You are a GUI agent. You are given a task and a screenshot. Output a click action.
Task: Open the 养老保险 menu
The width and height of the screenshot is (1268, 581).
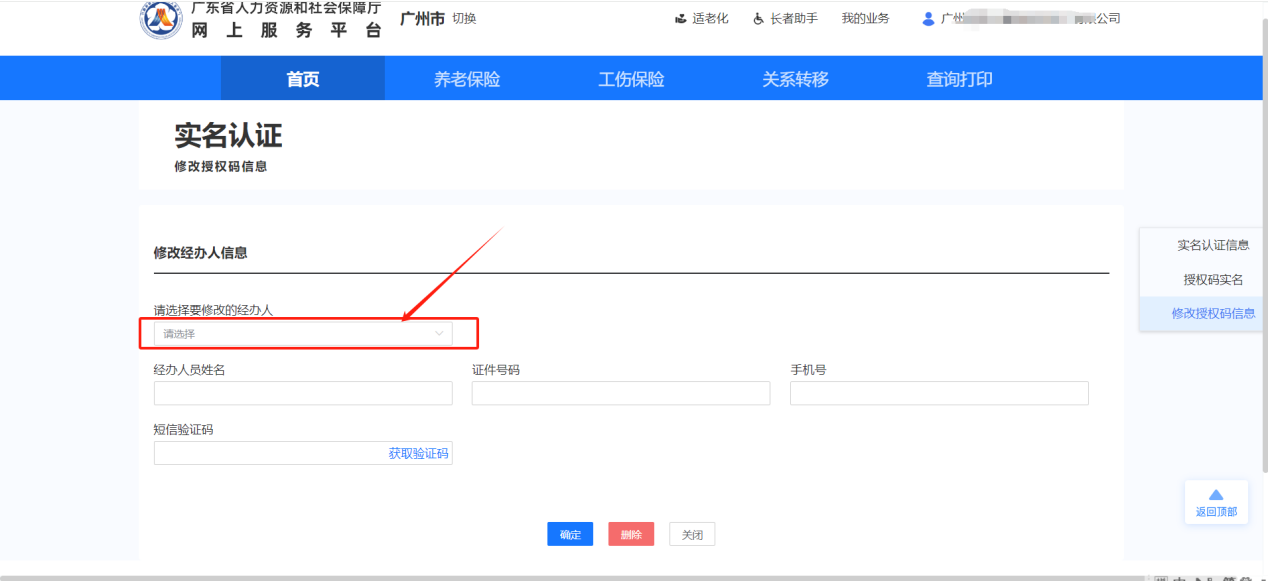(x=466, y=79)
